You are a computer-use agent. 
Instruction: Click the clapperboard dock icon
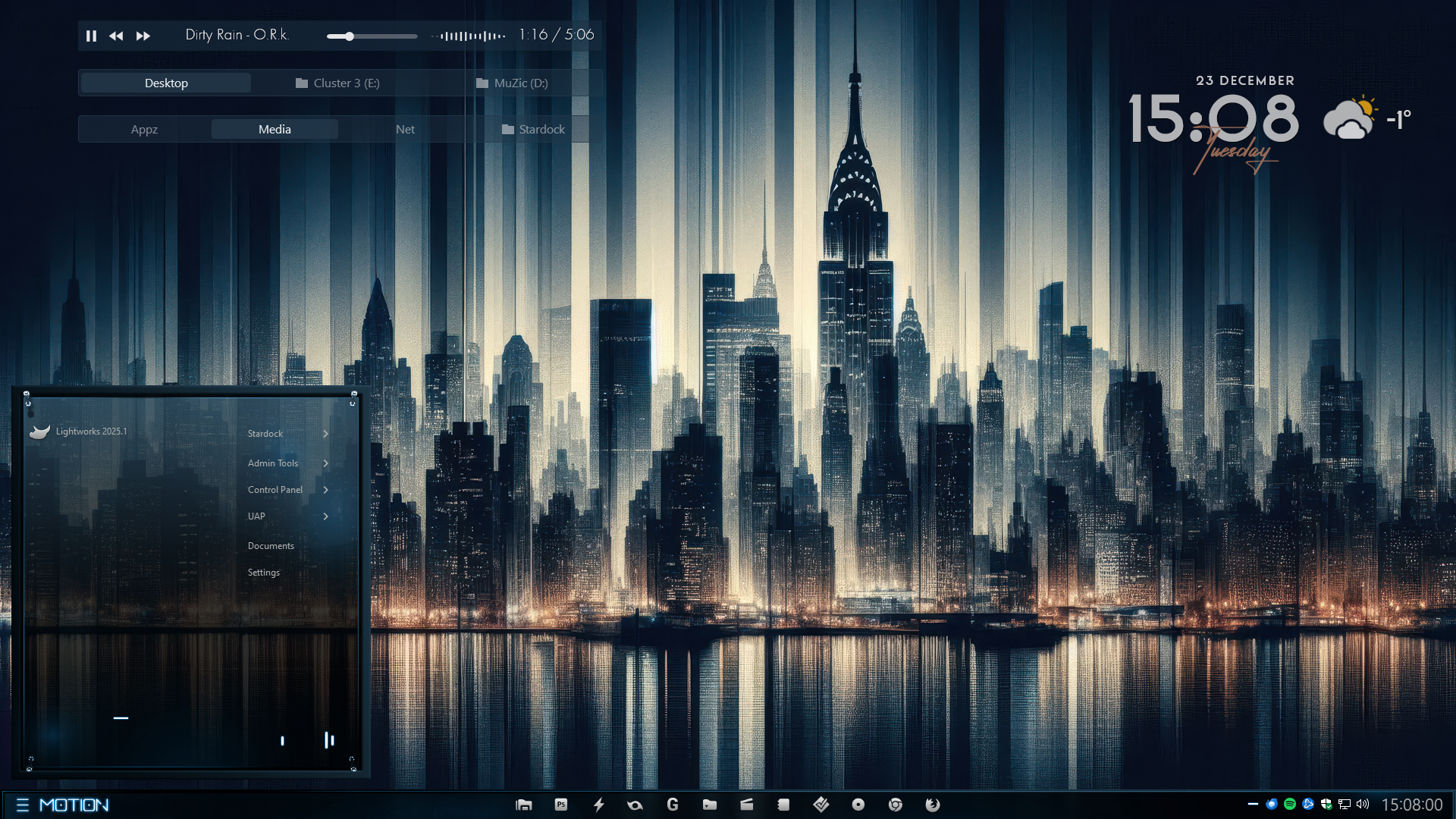[x=747, y=805]
